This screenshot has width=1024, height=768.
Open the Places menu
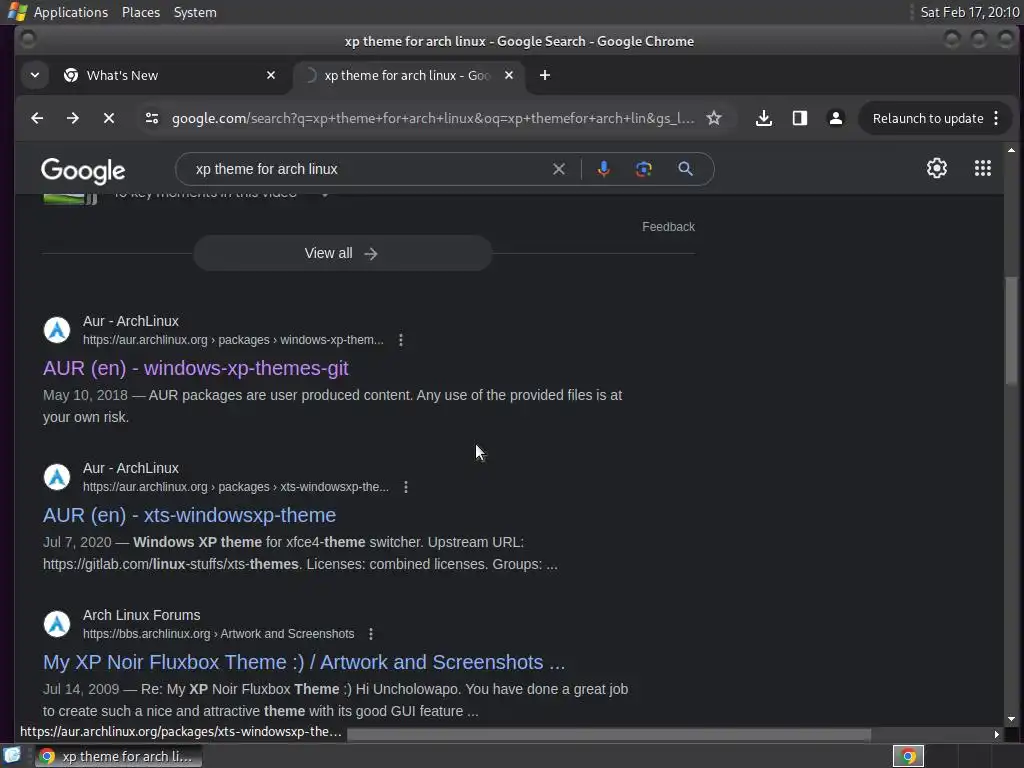141,12
